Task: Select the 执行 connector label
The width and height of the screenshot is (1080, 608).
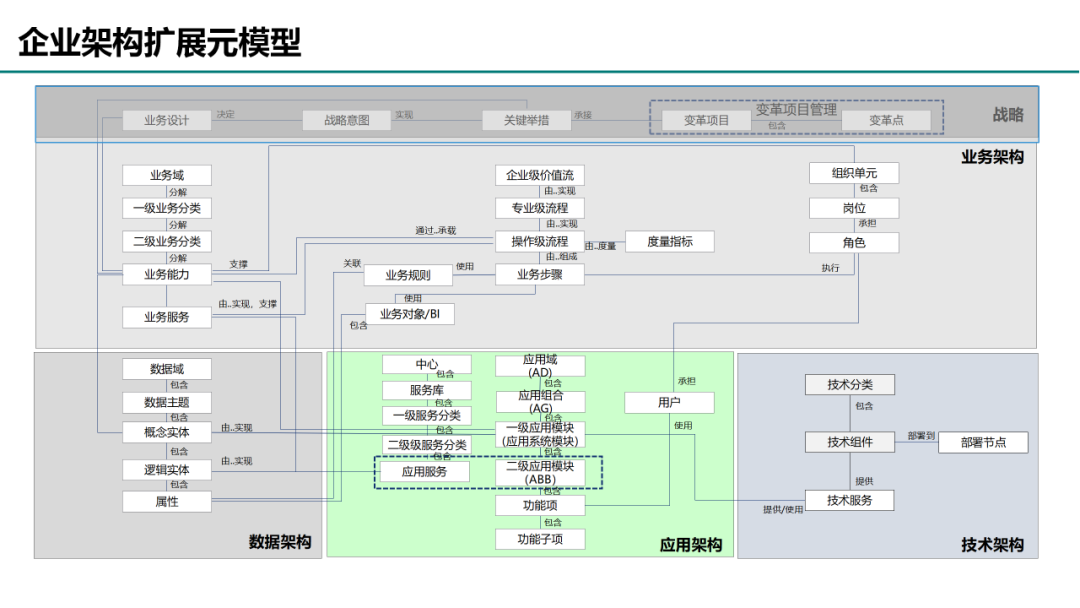Action: coord(831,268)
